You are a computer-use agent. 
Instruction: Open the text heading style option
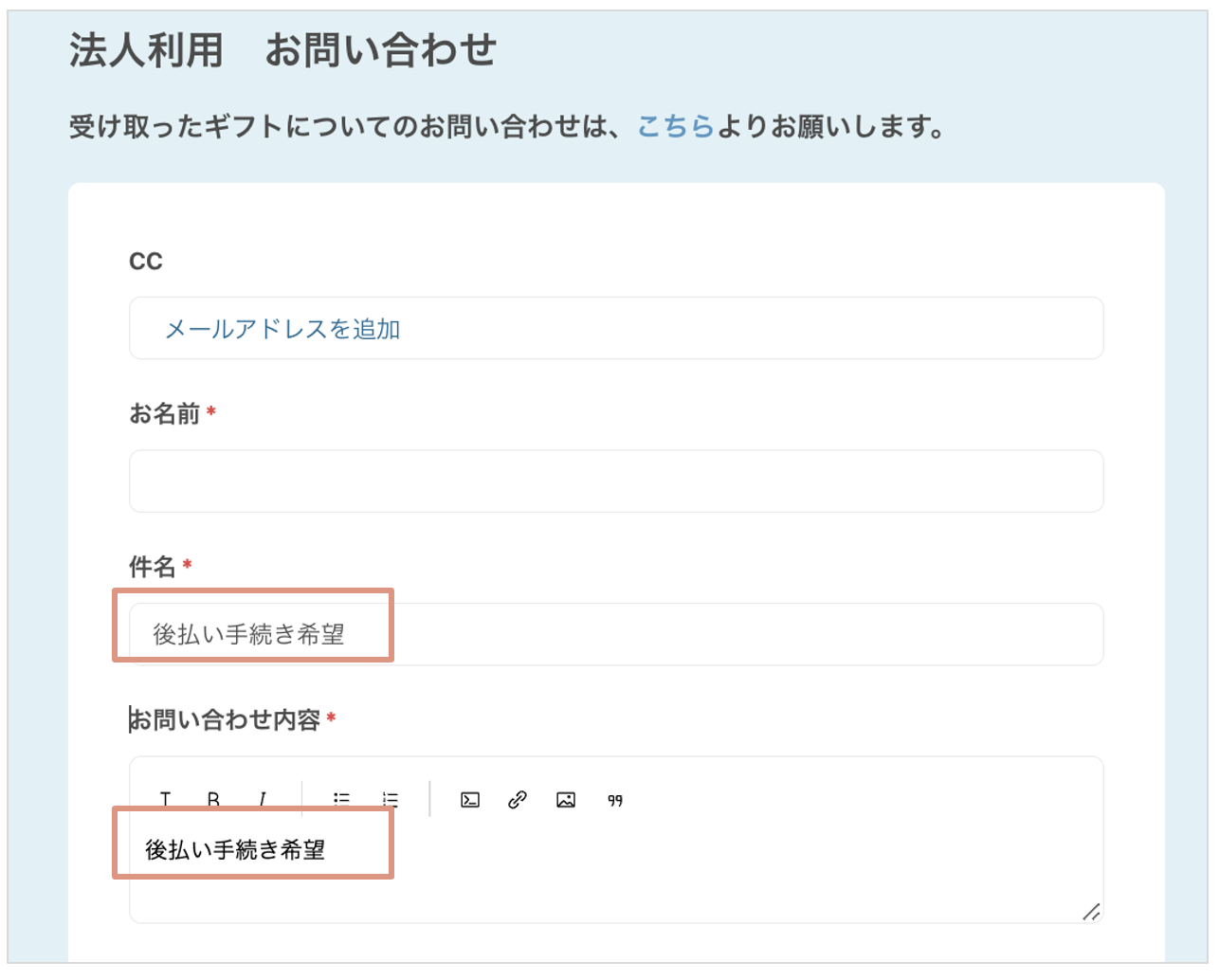166,799
